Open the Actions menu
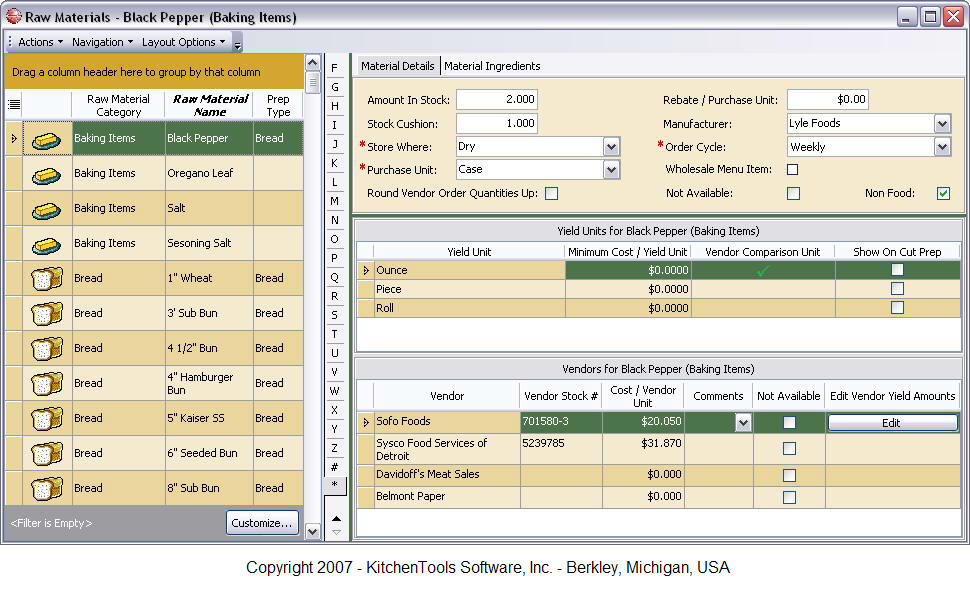970x594 pixels. click(40, 42)
